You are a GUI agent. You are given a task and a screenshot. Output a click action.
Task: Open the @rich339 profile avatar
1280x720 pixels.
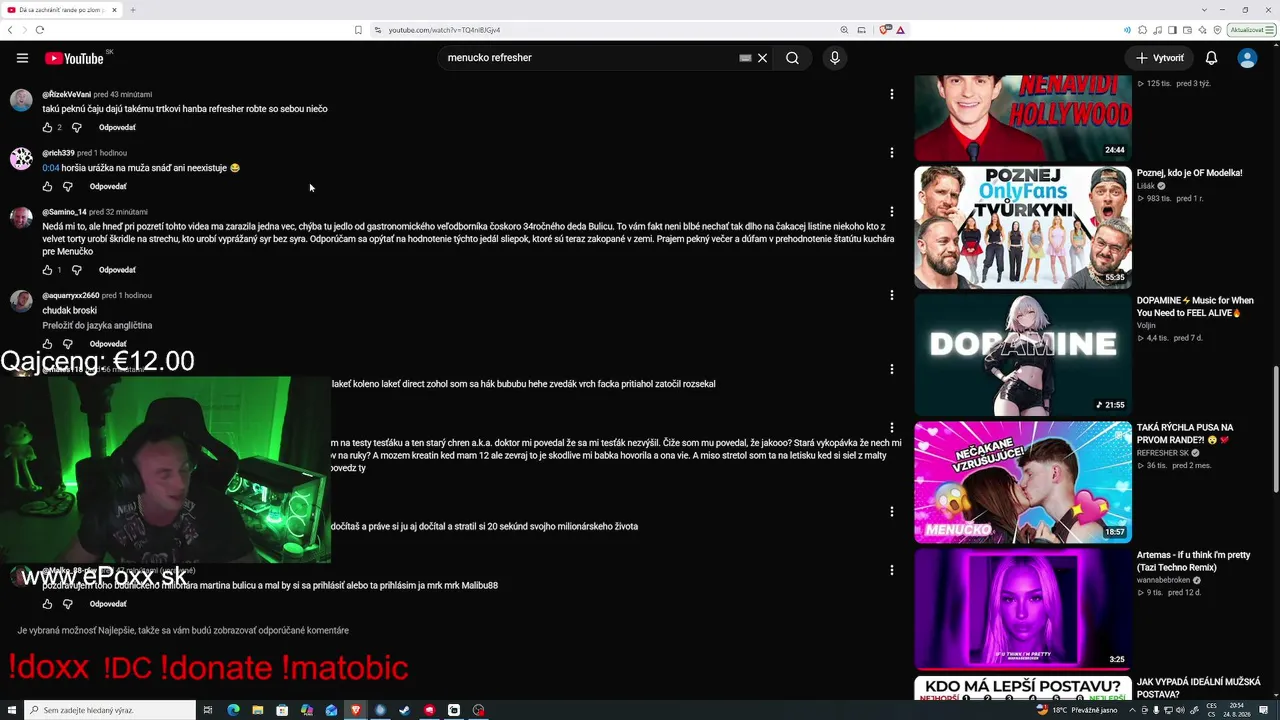coord(21,159)
